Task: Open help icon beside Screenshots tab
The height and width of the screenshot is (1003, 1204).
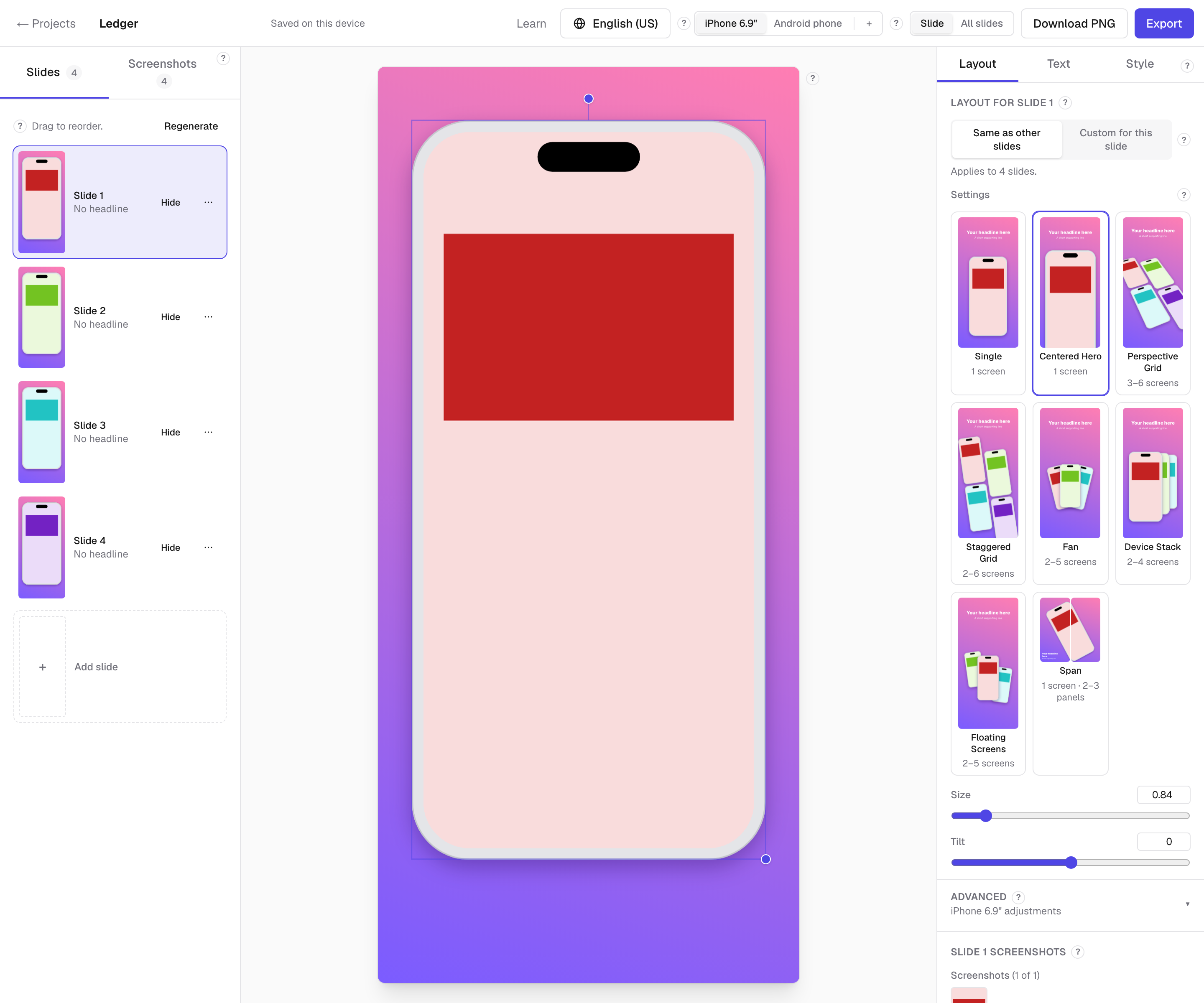Action: 224,59
